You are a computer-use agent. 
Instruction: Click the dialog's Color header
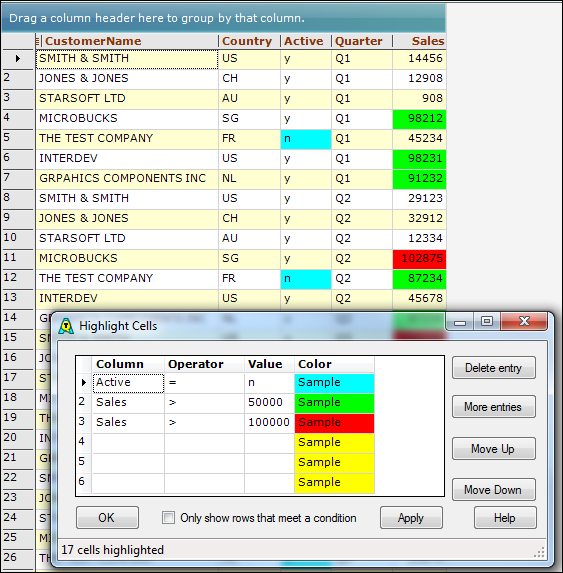click(x=334, y=364)
